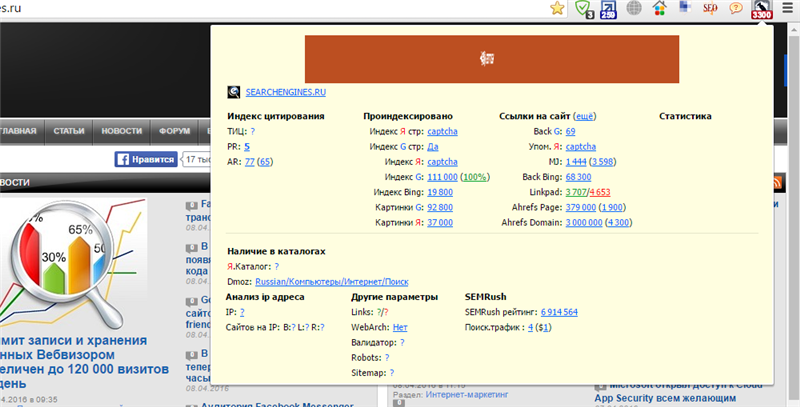
Task: Open Back Bing value 68 300
Action: coord(579,177)
